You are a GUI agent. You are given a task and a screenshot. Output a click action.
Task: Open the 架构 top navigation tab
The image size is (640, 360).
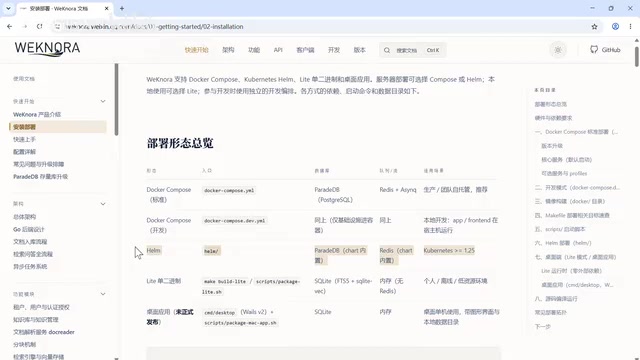coord(228,50)
